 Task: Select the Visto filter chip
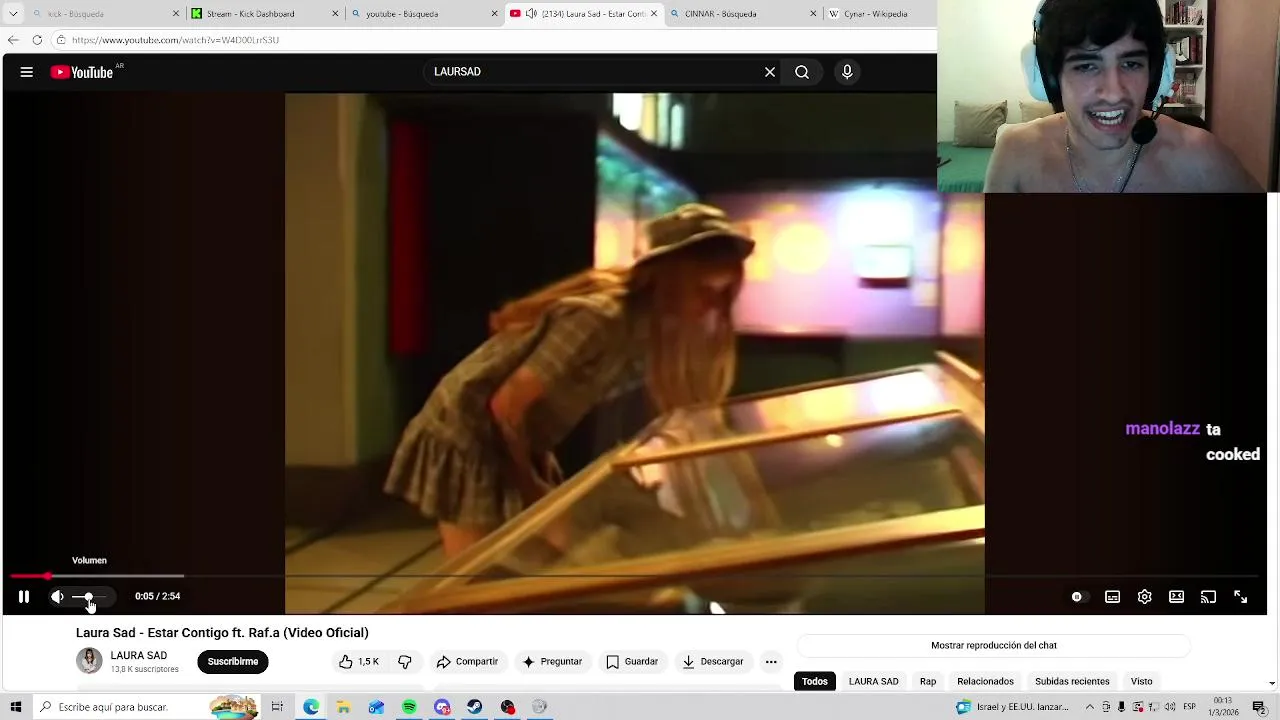(1141, 681)
